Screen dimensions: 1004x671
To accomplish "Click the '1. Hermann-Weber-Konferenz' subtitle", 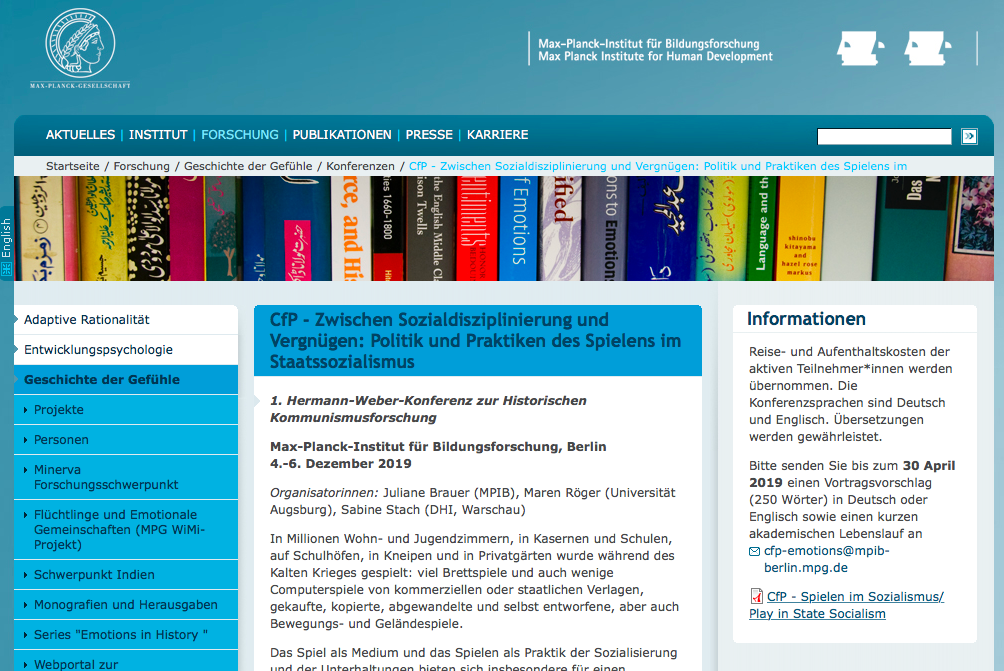I will 428,409.
